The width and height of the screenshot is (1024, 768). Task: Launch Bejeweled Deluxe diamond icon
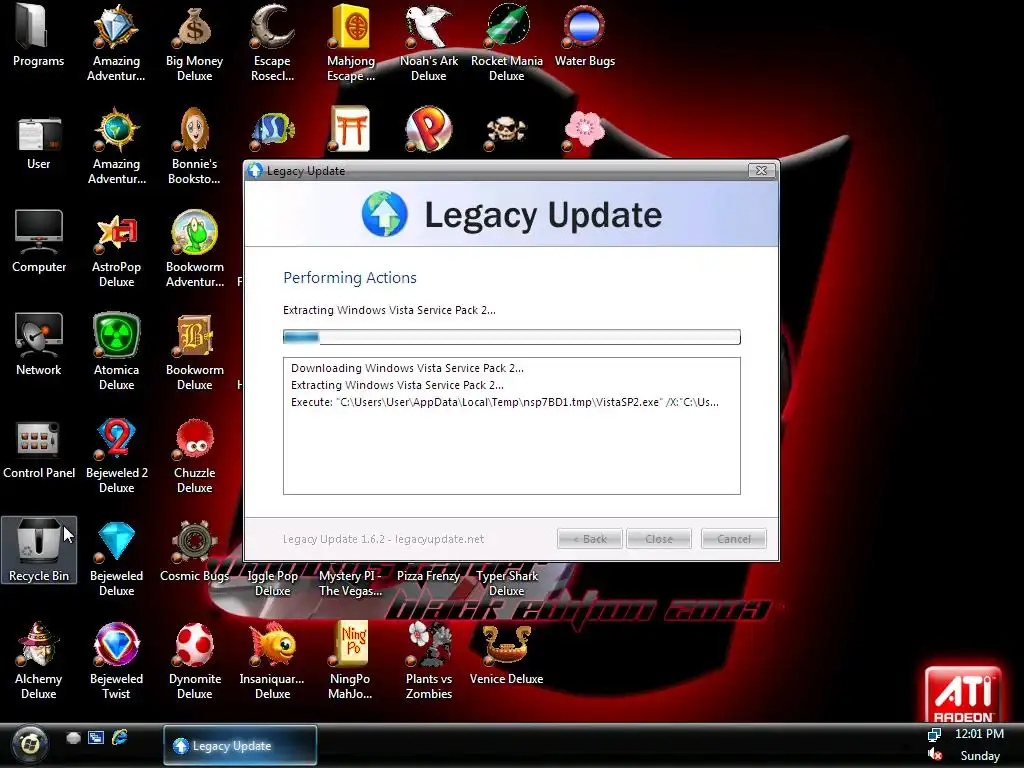point(116,558)
